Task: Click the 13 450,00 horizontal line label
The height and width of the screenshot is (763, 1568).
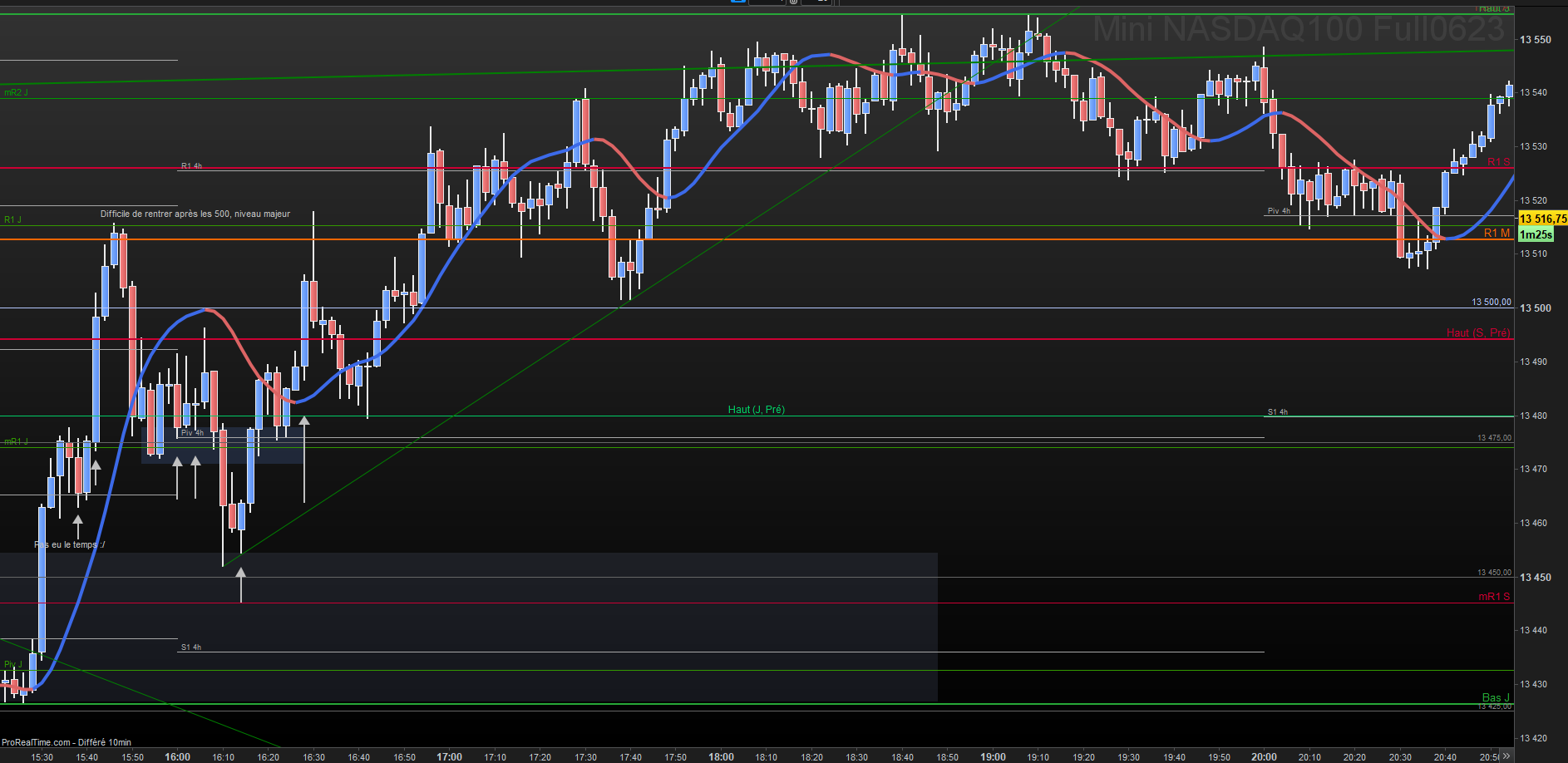Action: (1494, 573)
